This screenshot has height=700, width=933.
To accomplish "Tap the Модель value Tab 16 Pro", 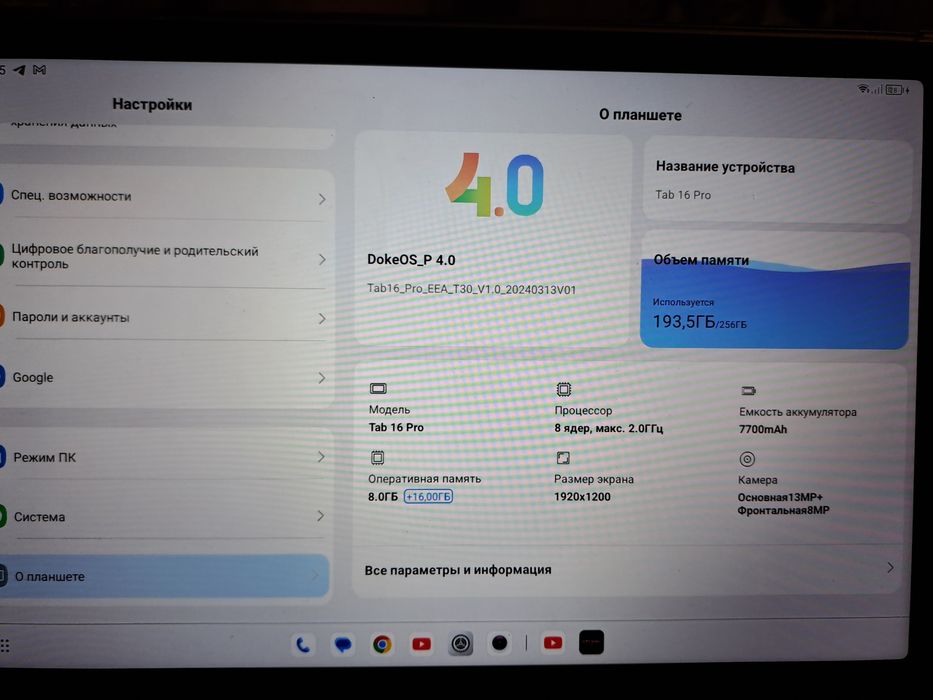I will tap(396, 427).
